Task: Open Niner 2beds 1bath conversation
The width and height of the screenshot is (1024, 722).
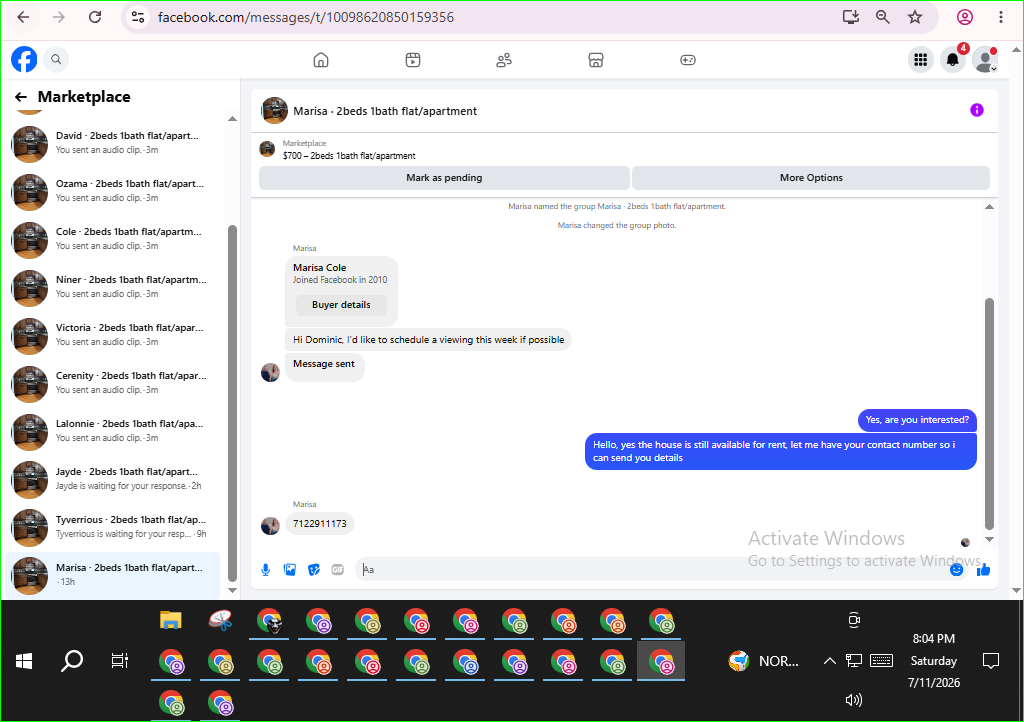Action: pyautogui.click(x=114, y=287)
